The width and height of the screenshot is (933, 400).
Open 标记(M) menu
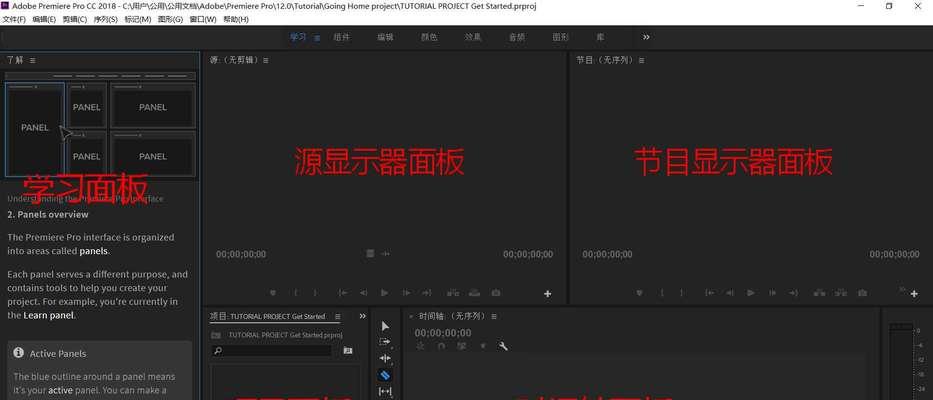(x=137, y=19)
